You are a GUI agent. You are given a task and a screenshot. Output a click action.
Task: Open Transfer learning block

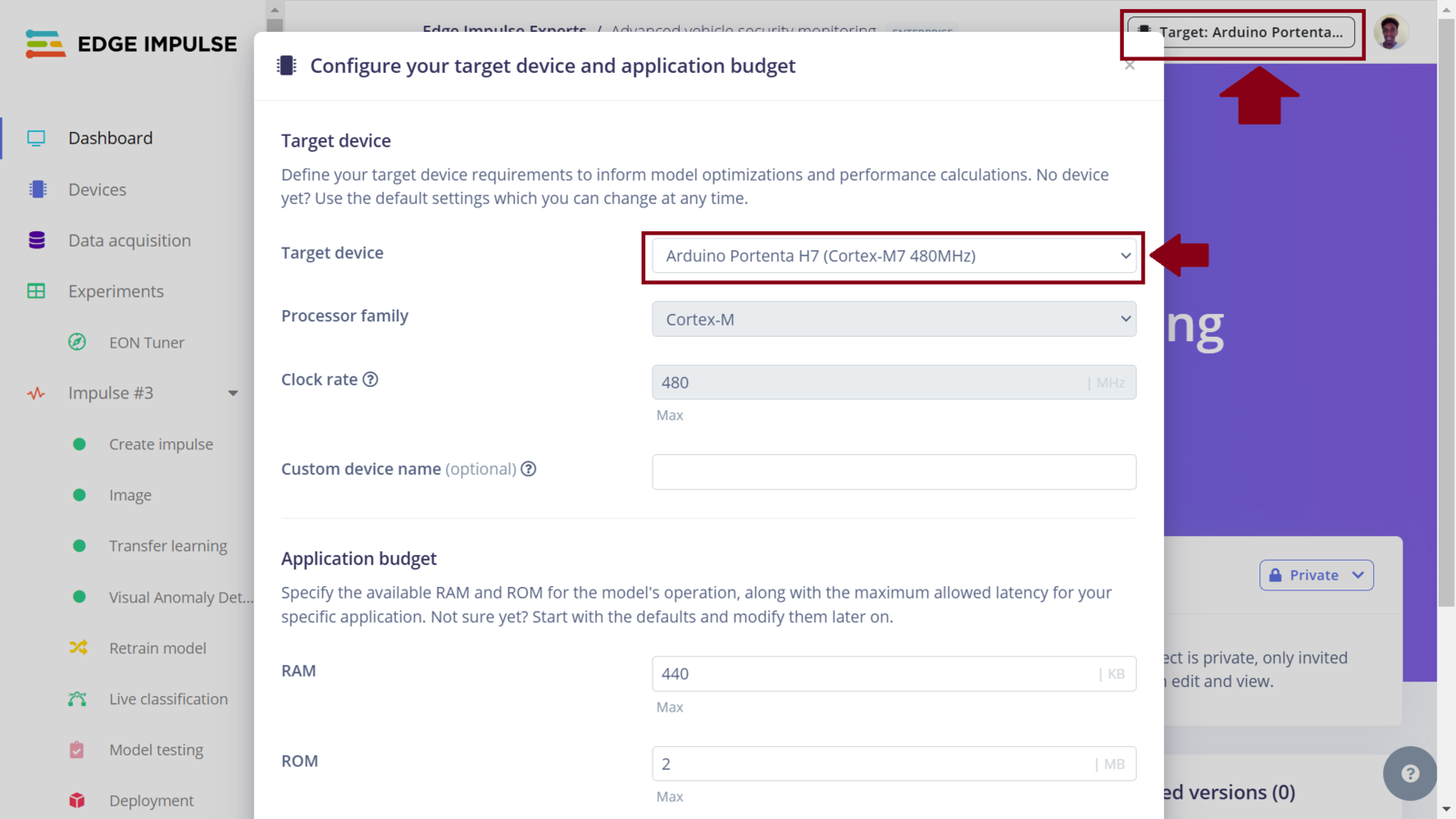168,546
